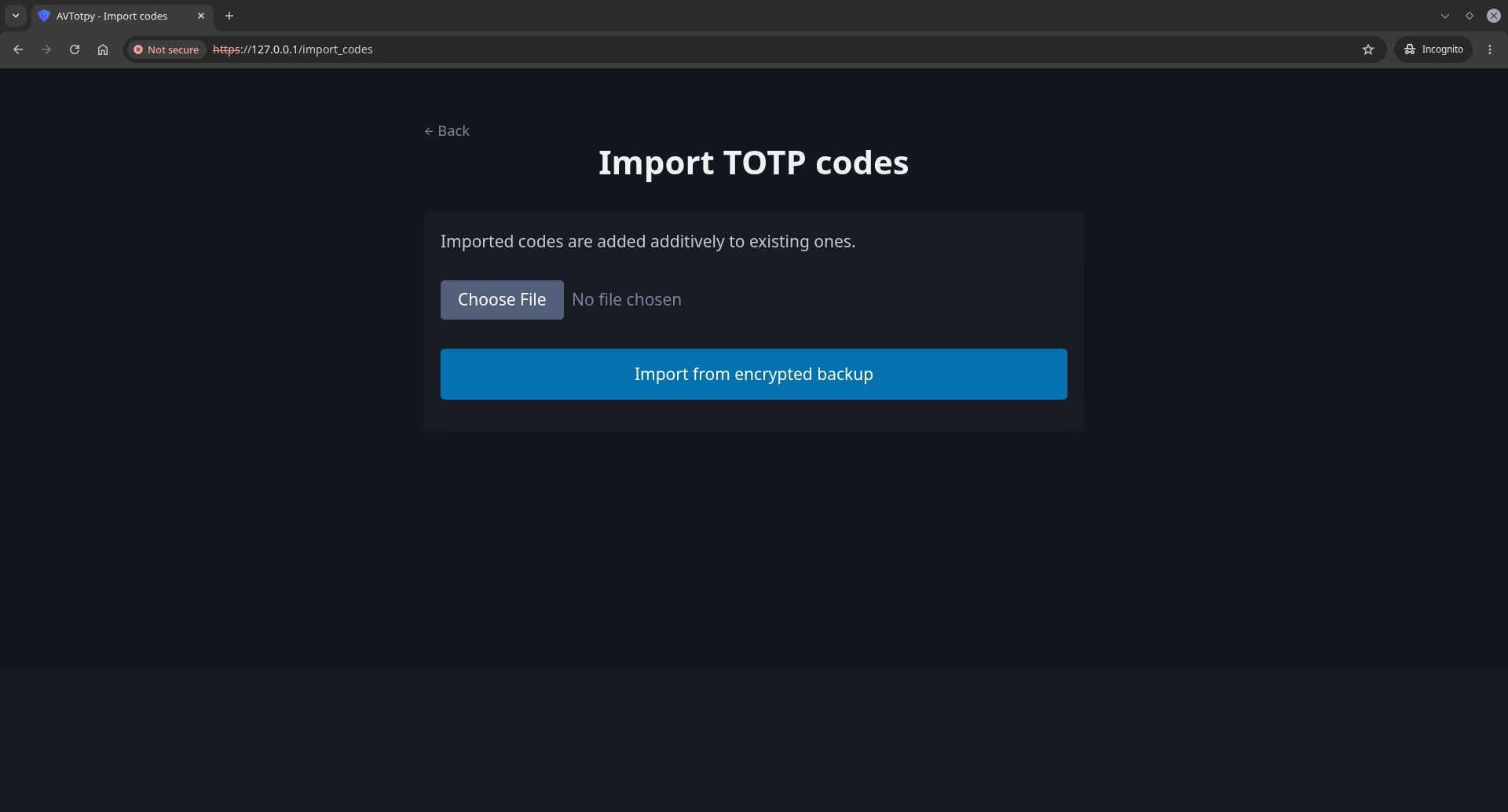Bookmark this page with star icon

[1368, 49]
